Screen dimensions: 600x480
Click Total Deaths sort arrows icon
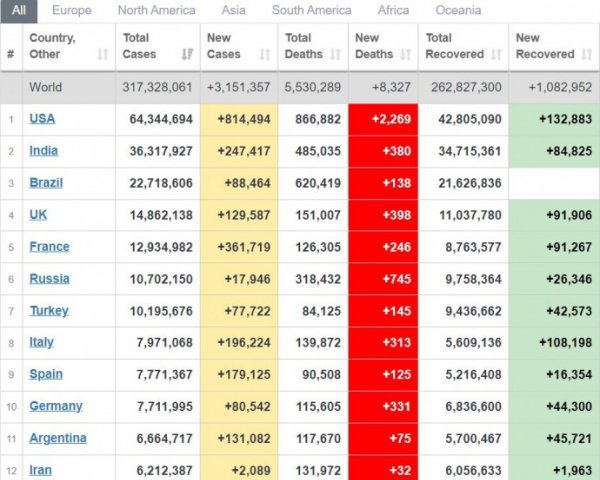click(x=335, y=55)
